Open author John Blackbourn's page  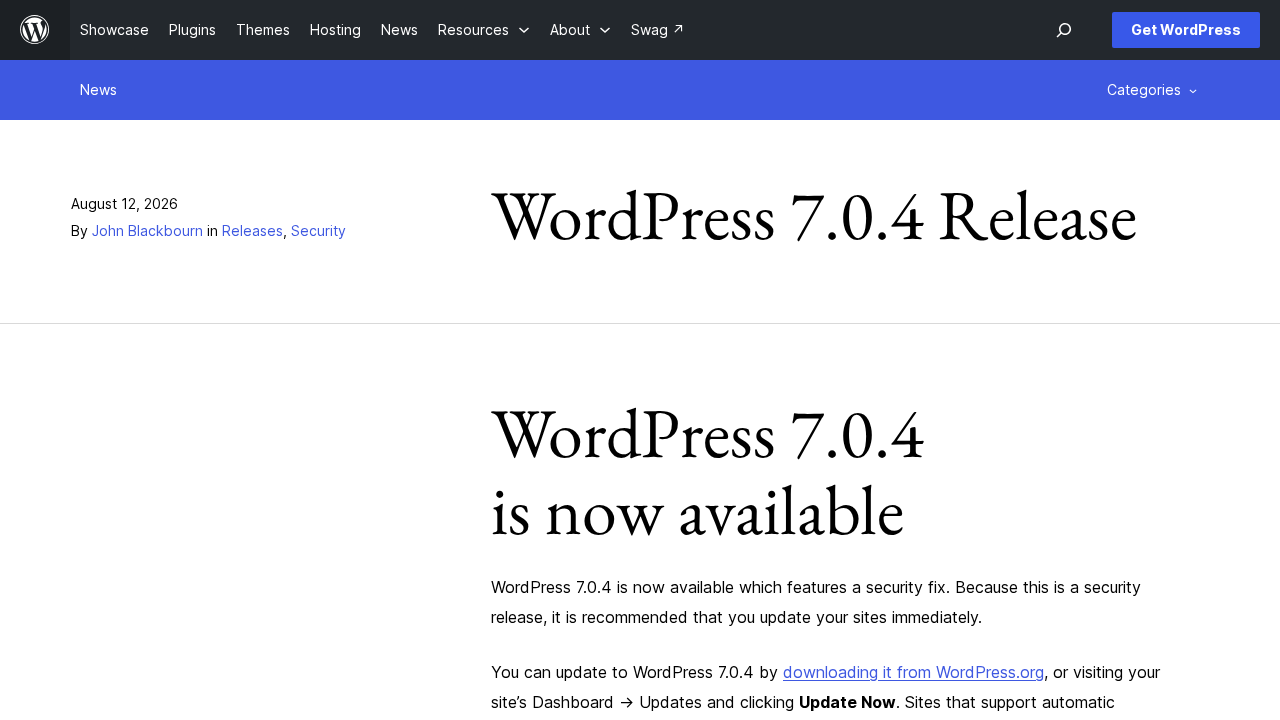coord(147,231)
